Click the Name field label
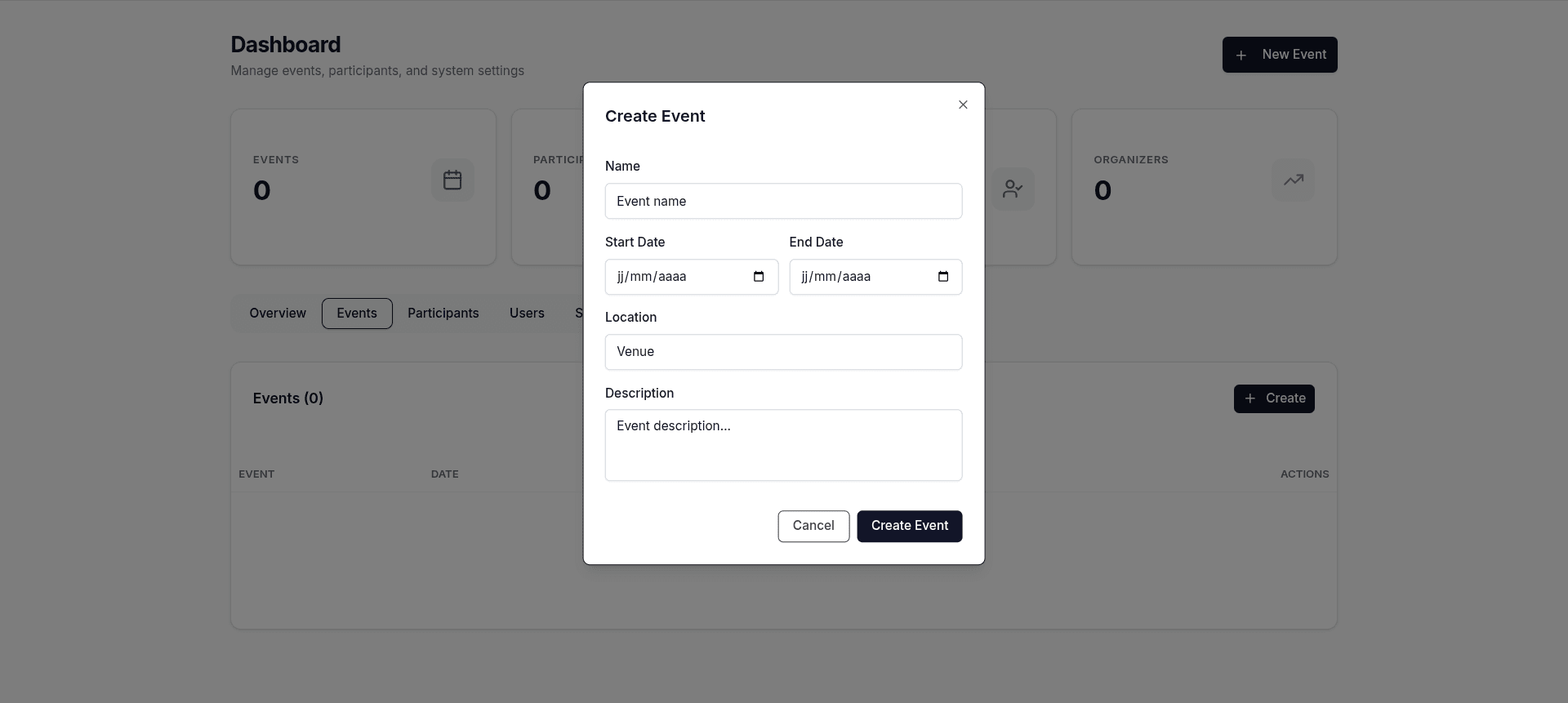 point(622,167)
